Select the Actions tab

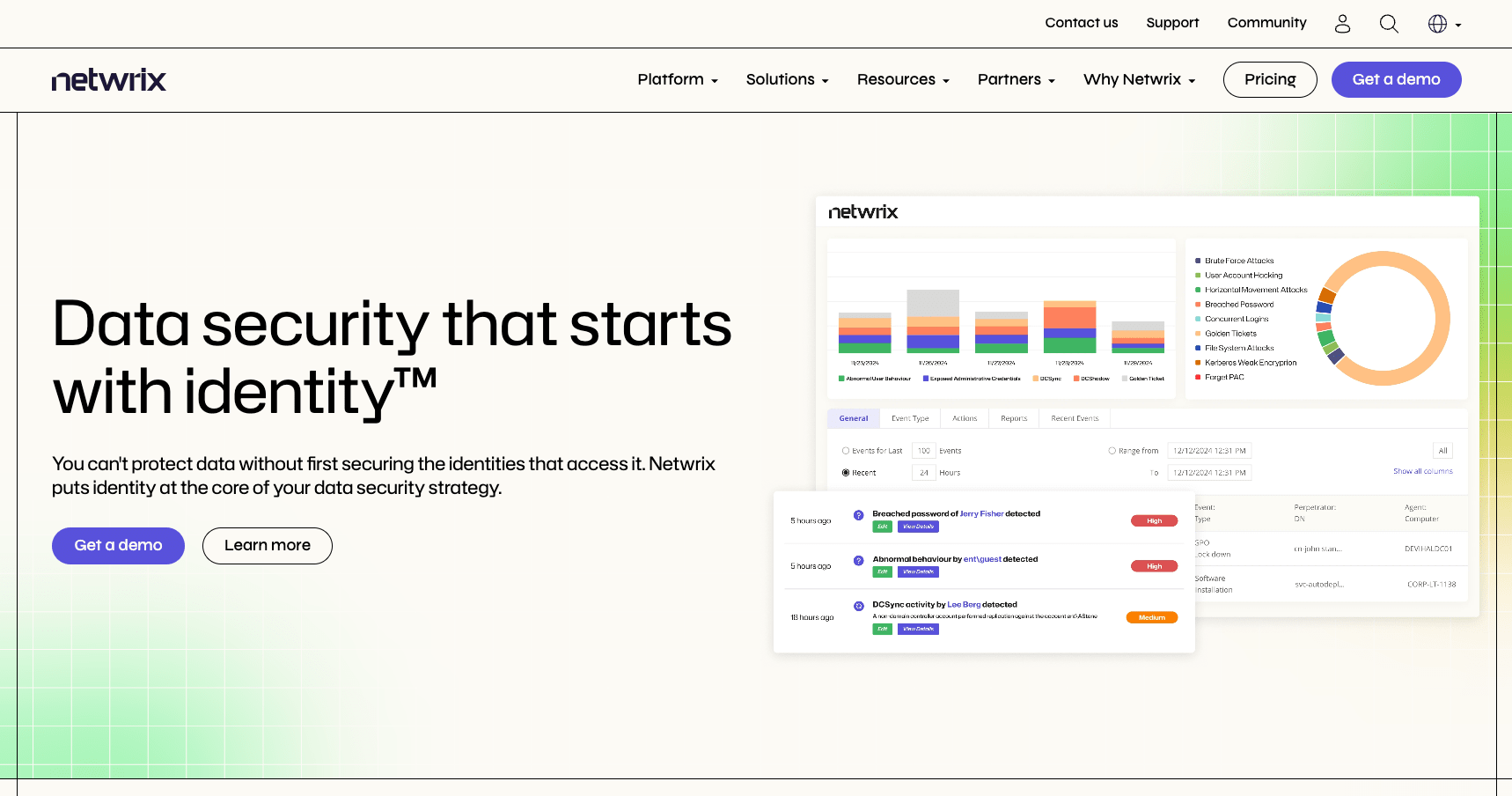[965, 418]
